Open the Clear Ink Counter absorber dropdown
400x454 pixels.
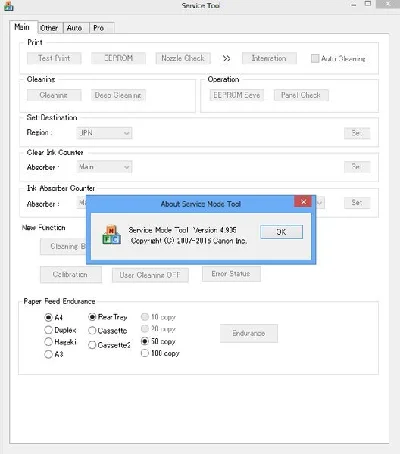[x=104, y=167]
